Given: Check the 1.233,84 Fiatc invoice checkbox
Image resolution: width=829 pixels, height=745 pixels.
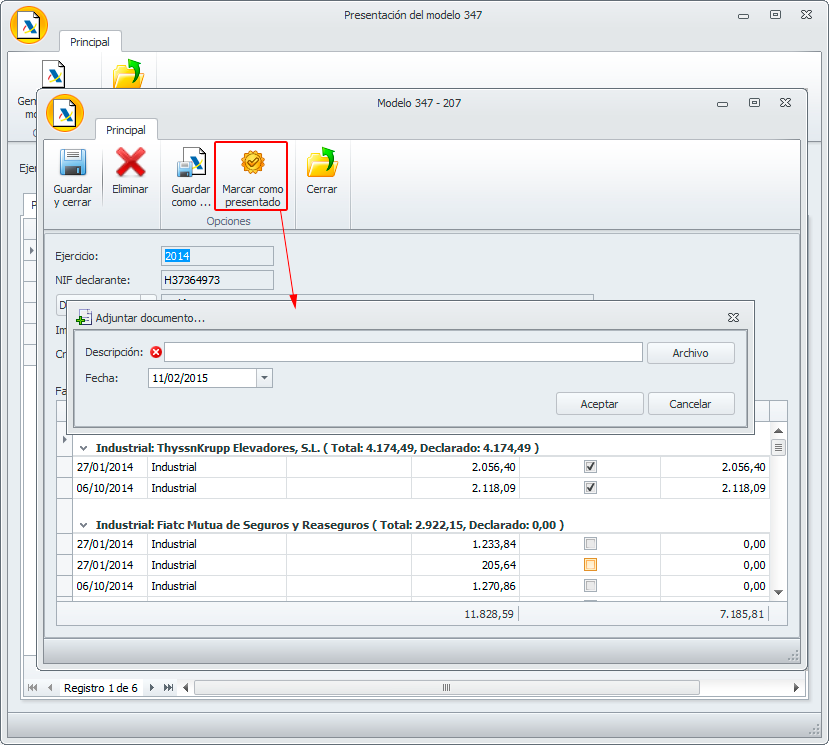Looking at the screenshot, I should (x=590, y=544).
